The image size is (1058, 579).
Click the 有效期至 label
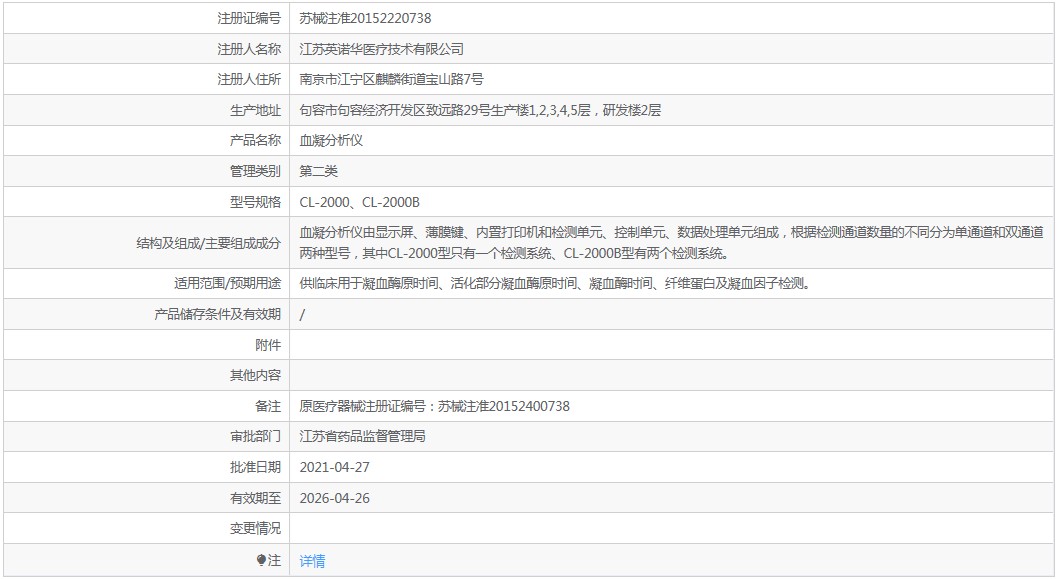click(x=255, y=499)
